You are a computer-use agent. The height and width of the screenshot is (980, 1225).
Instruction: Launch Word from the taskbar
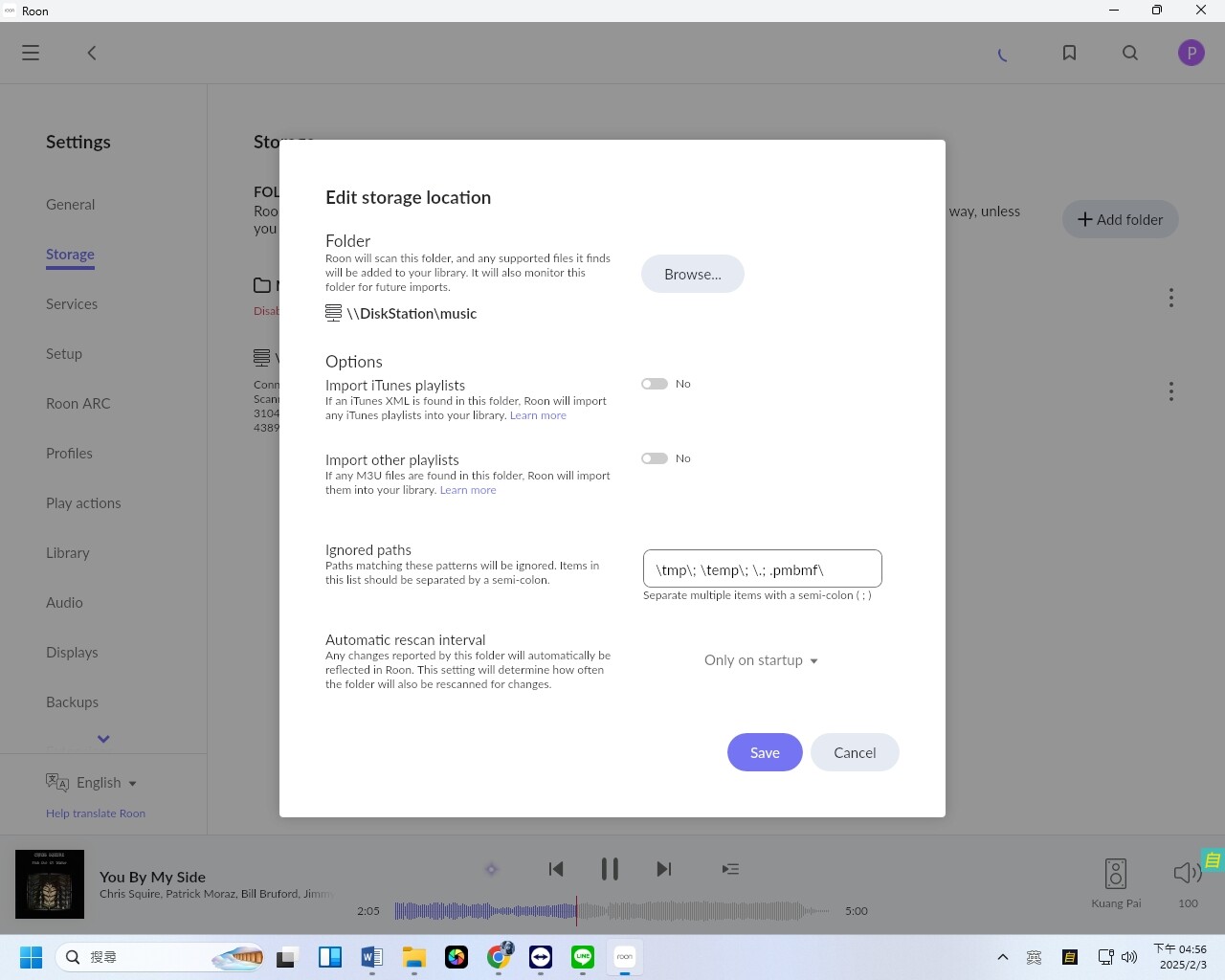[372, 957]
